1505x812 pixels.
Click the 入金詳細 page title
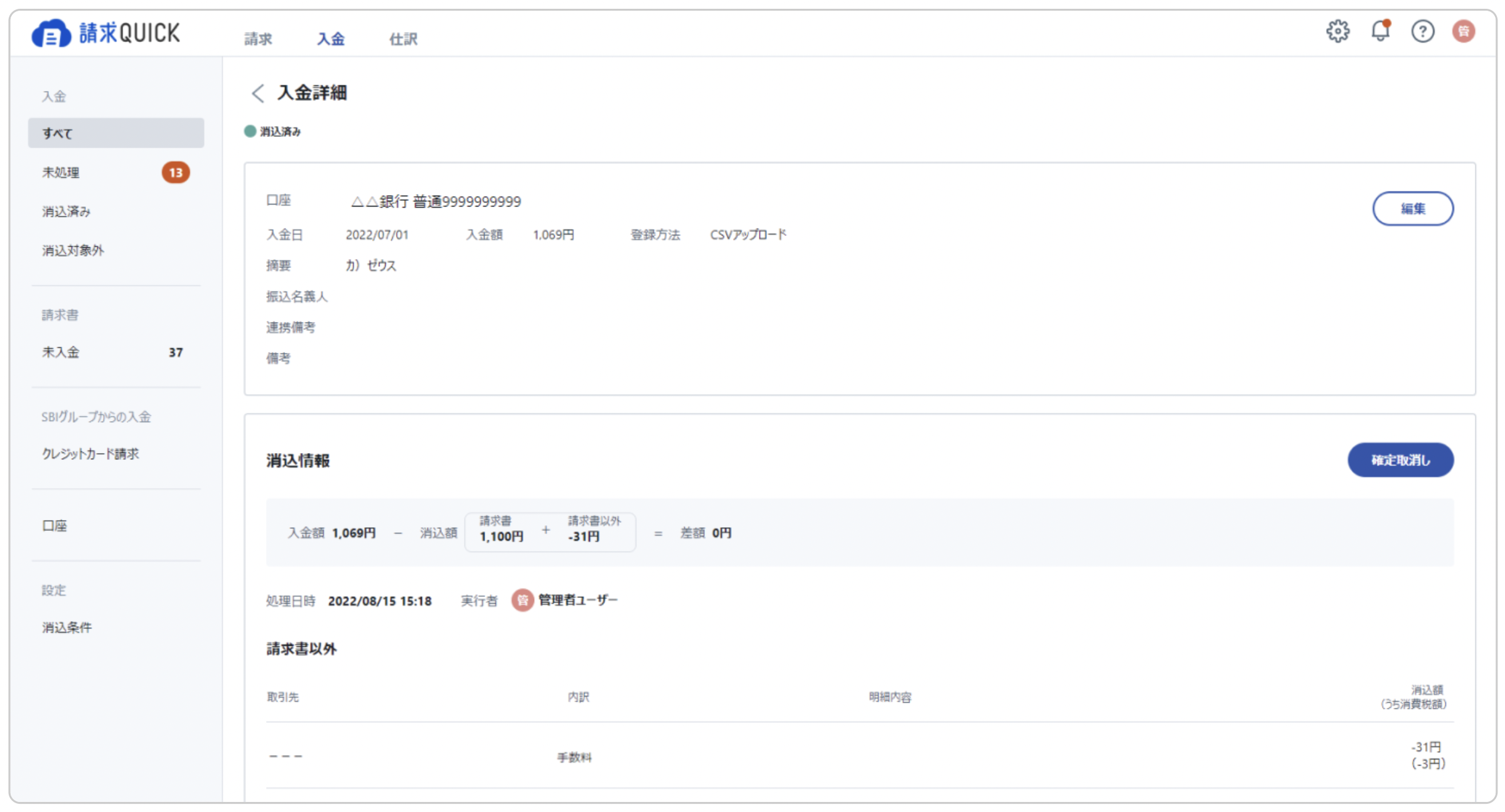click(312, 93)
